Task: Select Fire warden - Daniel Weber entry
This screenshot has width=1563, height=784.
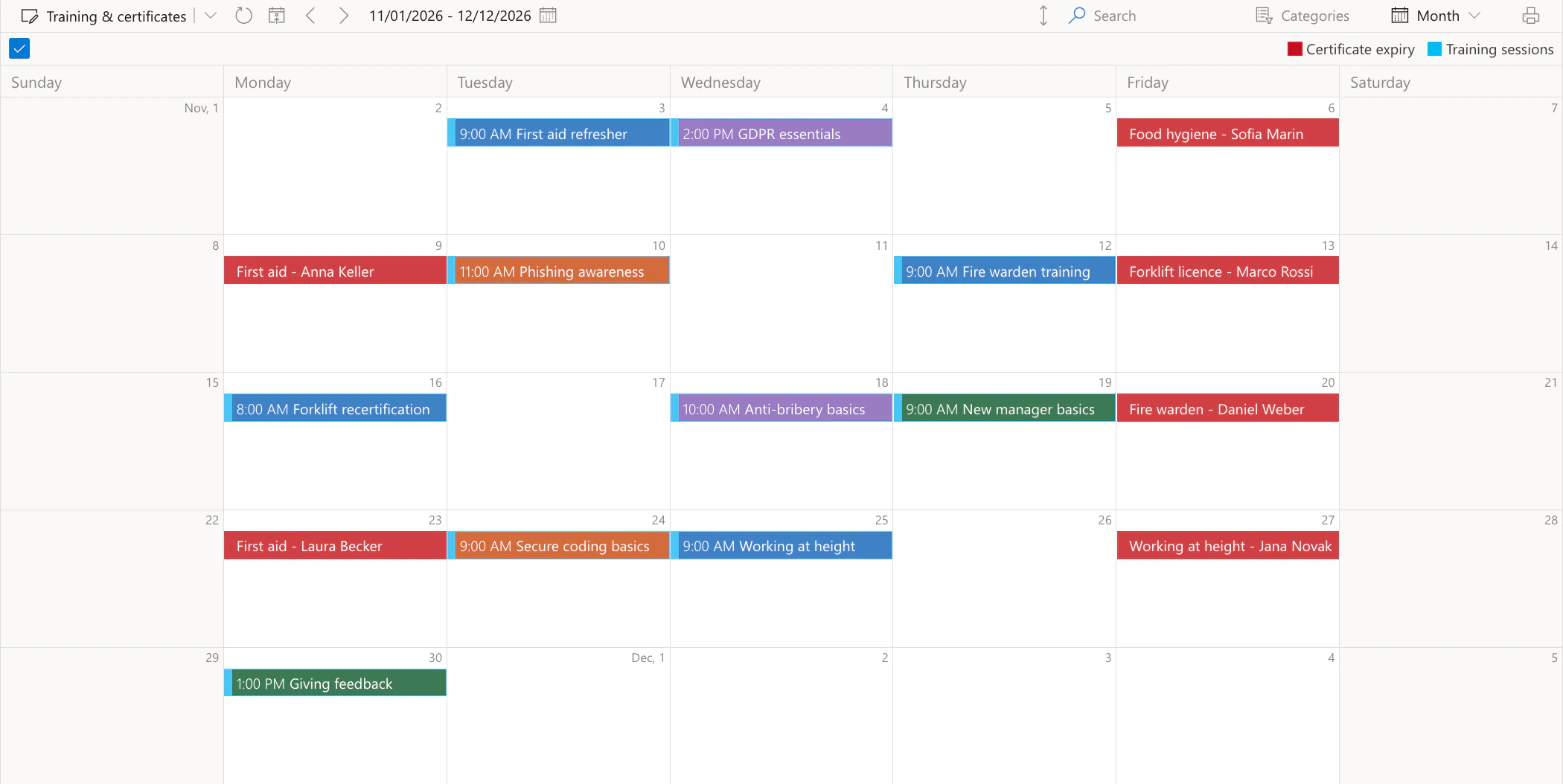Action: 1227,408
